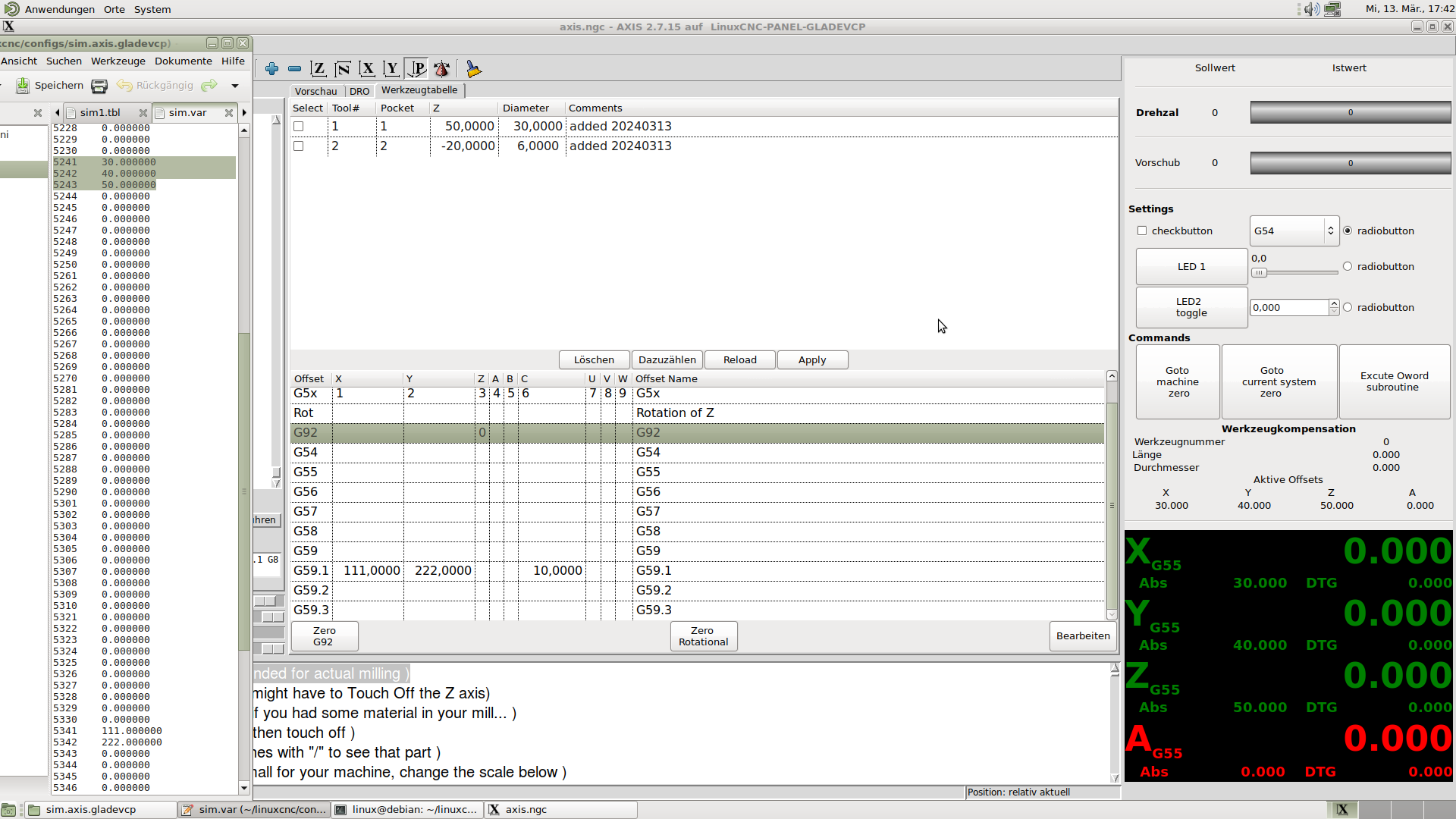Open the Anwendungen menu logo
Screen dimensions: 1456x819
click(12, 9)
